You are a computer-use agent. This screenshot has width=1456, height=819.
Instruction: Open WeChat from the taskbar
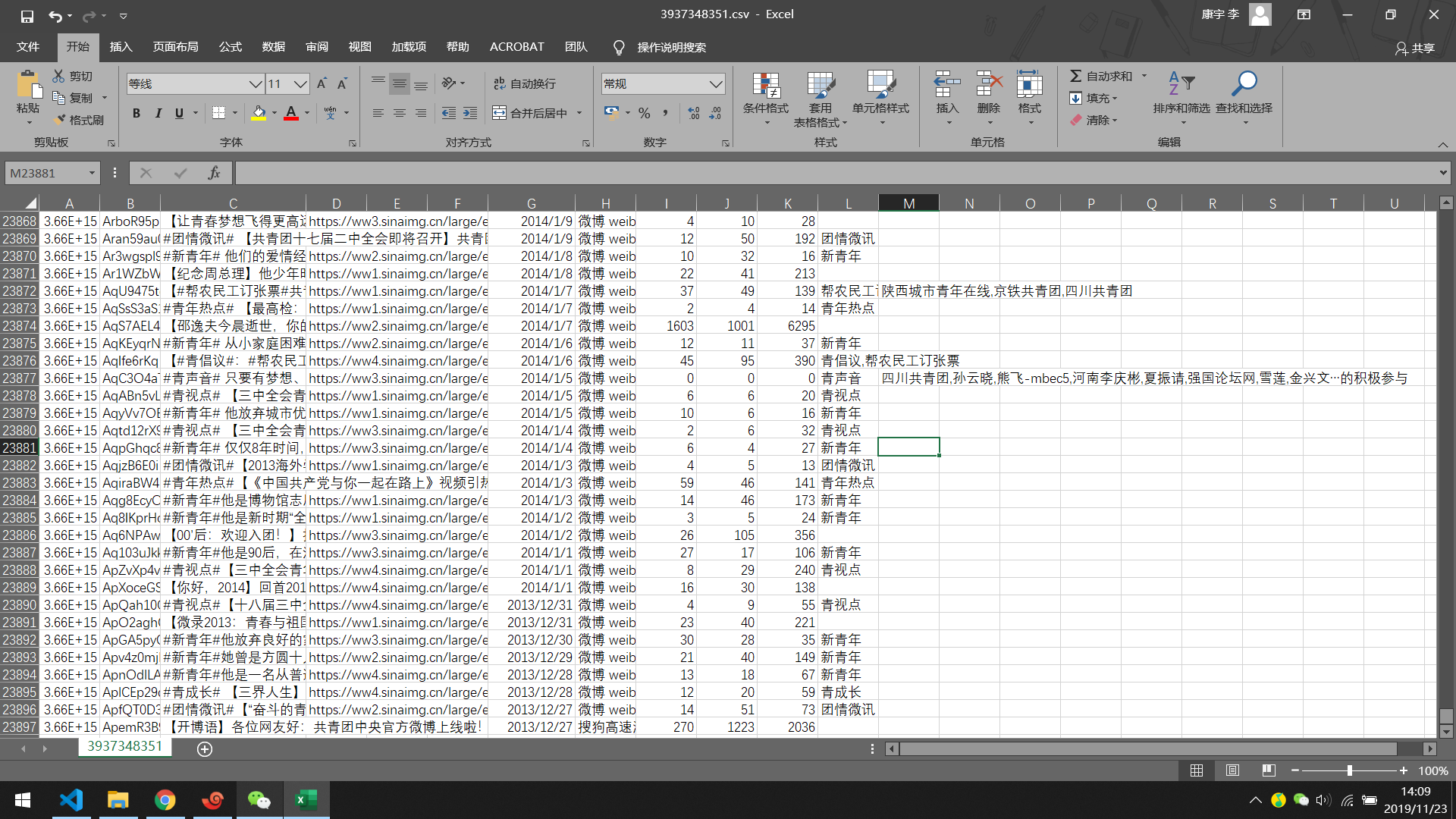point(259,800)
